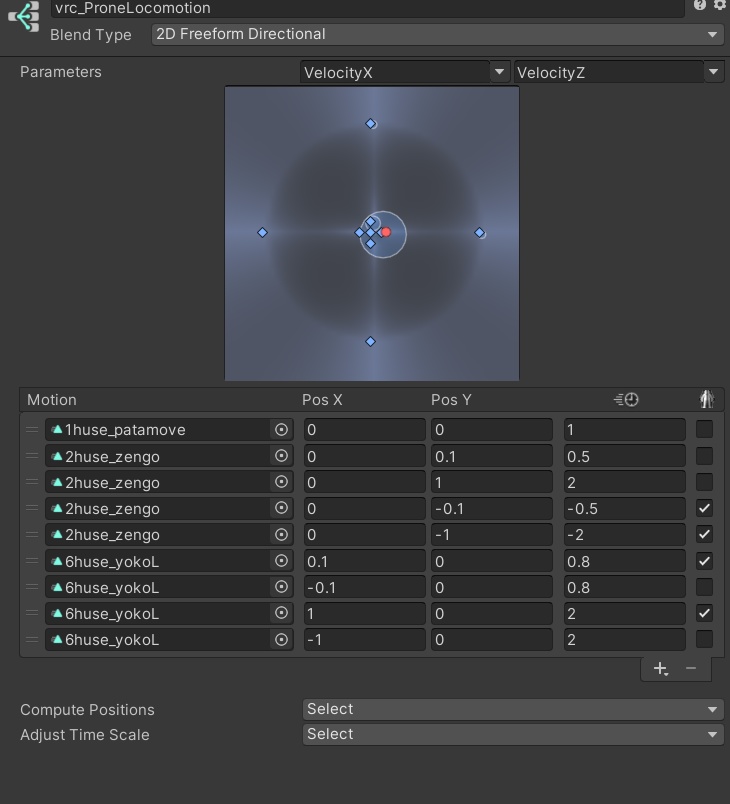Viewport: 730px width, 804px height.
Task: Uncheck mirror for 2huse_zengo Pos Y -1 row
Action: click(704, 534)
